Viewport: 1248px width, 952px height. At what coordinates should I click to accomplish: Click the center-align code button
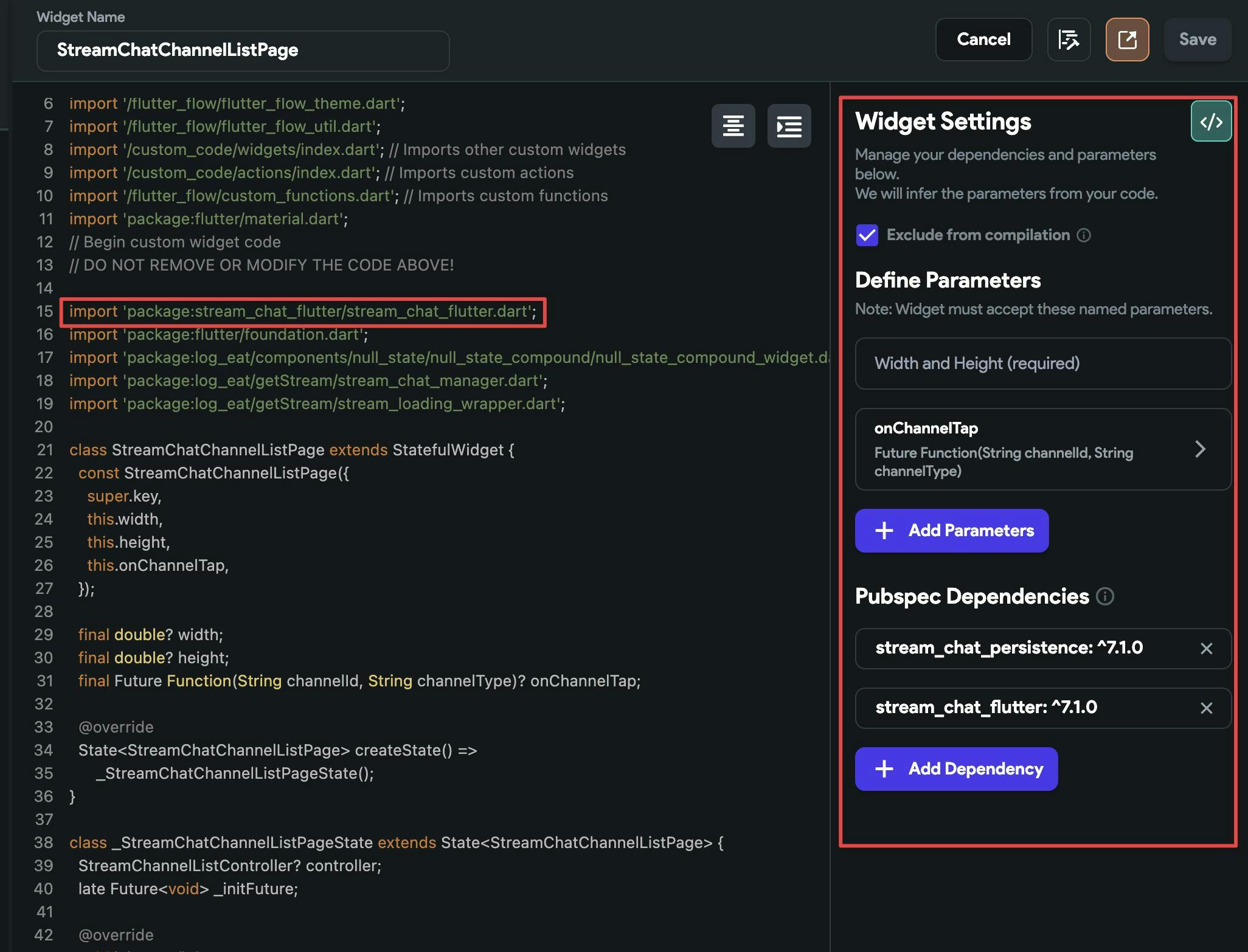coord(733,126)
